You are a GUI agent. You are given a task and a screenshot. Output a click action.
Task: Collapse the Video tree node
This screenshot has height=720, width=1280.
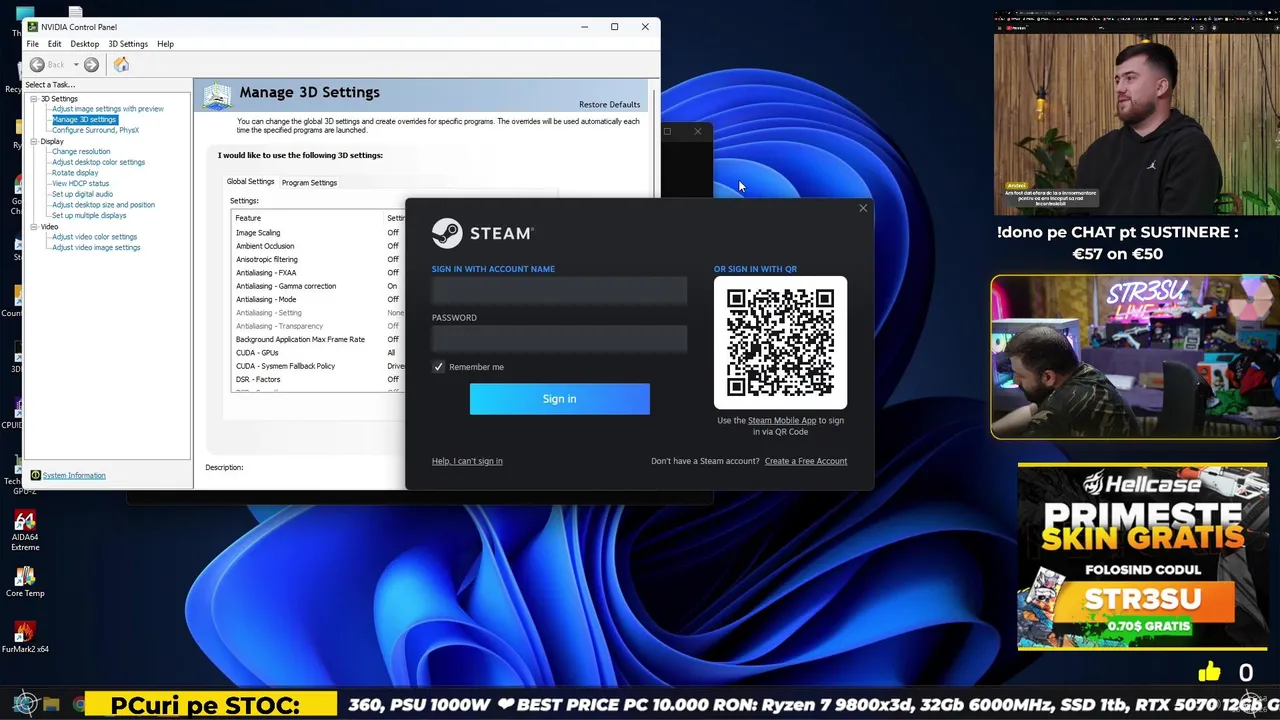tap(33, 227)
